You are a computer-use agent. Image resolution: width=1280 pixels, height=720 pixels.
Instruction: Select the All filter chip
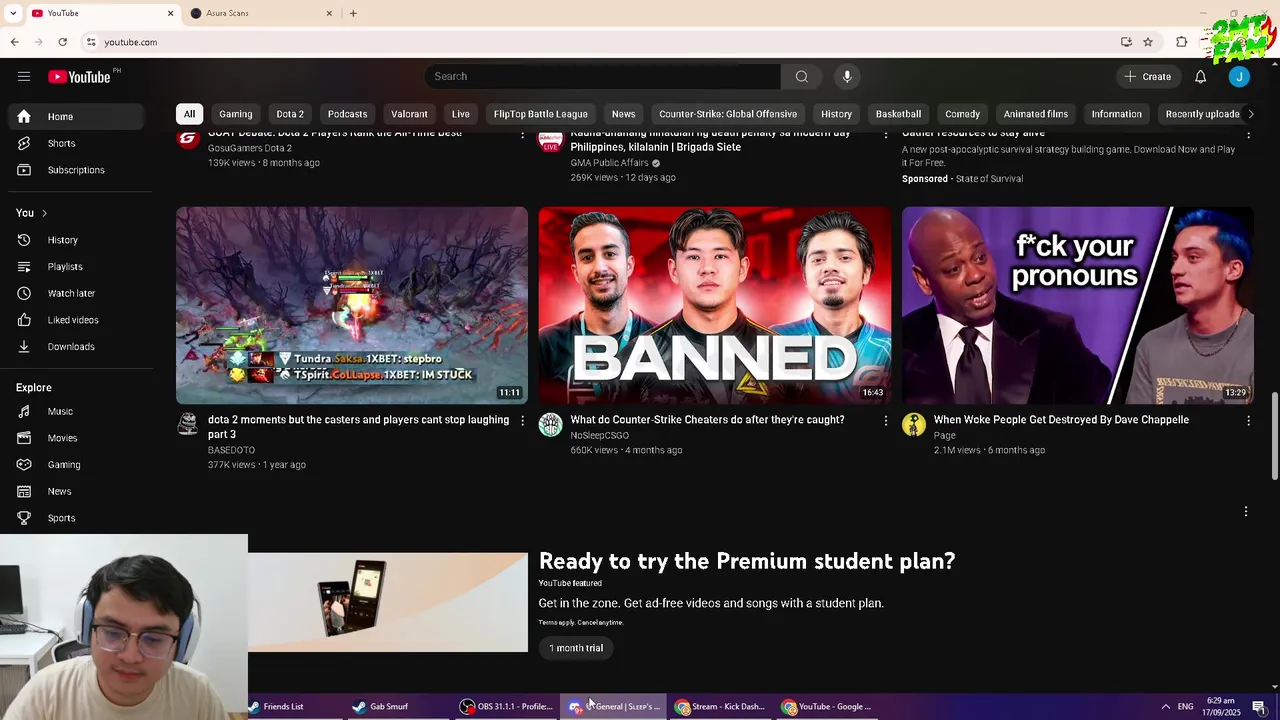189,114
